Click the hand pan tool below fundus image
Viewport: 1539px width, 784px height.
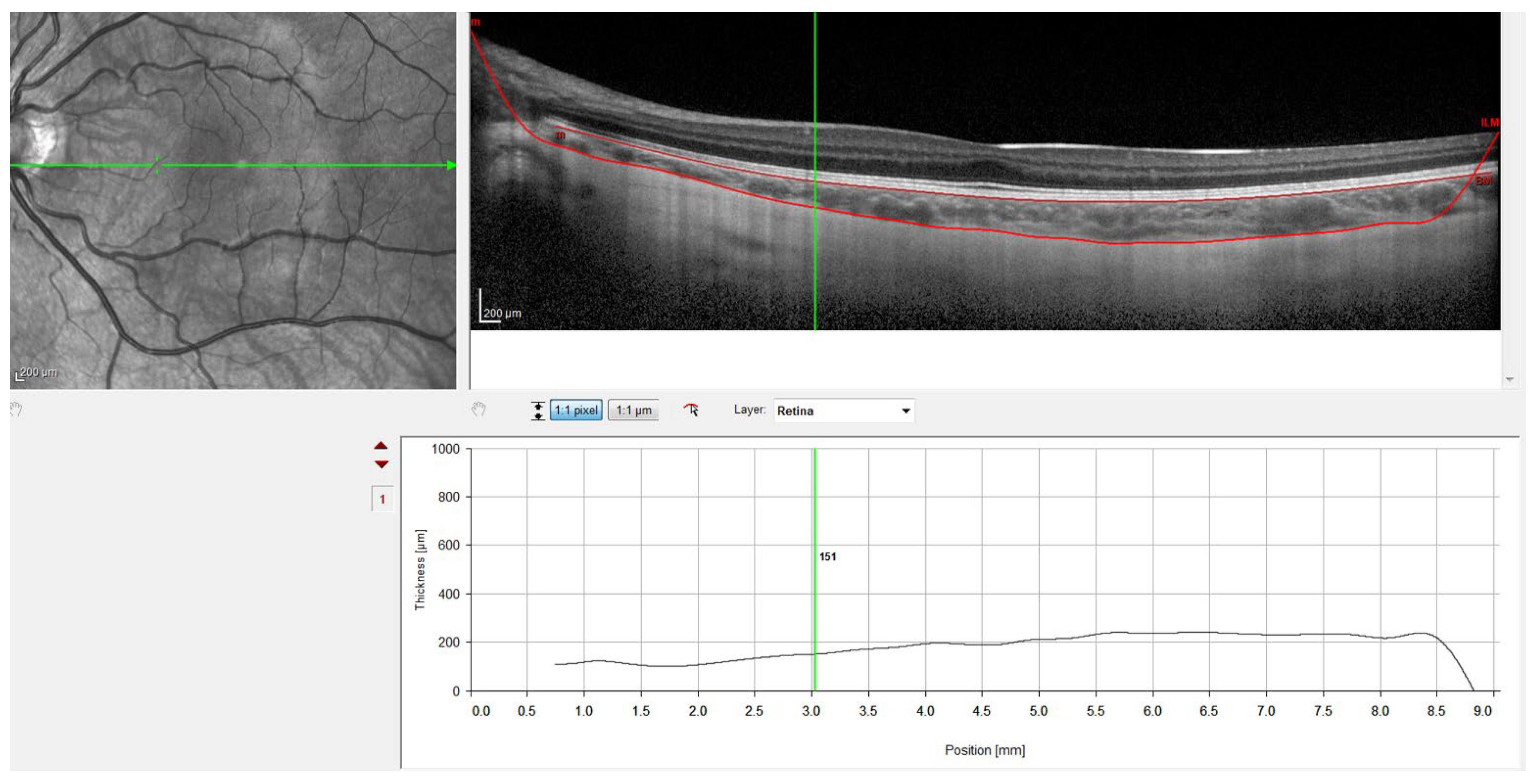point(16,410)
